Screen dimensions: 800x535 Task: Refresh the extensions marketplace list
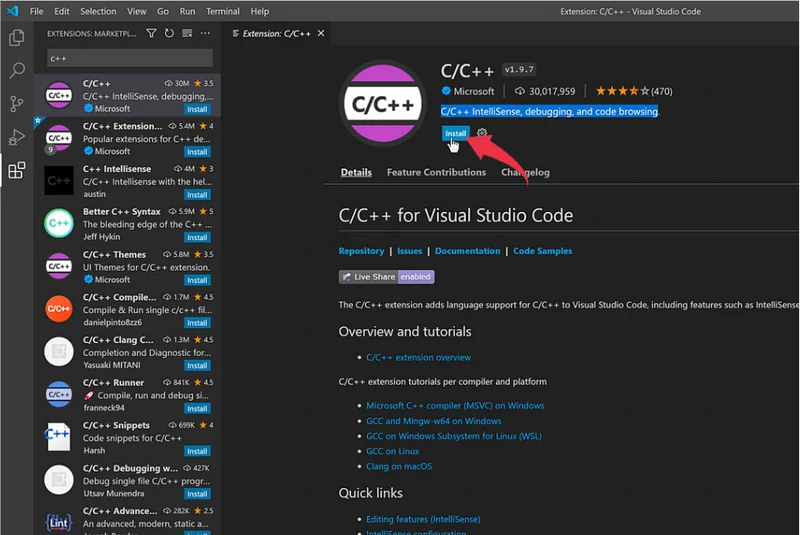[x=168, y=33]
